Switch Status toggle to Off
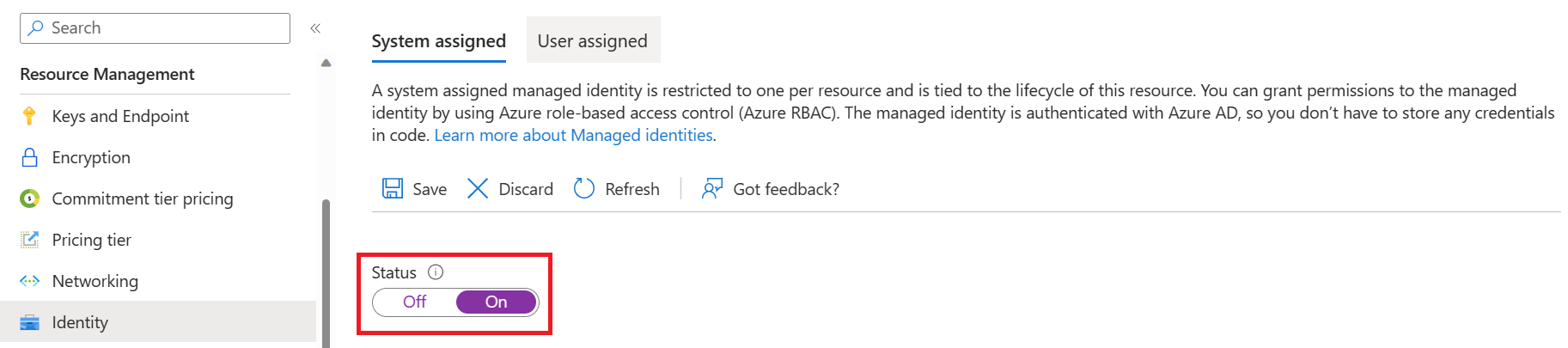1568x348 pixels. tap(414, 302)
